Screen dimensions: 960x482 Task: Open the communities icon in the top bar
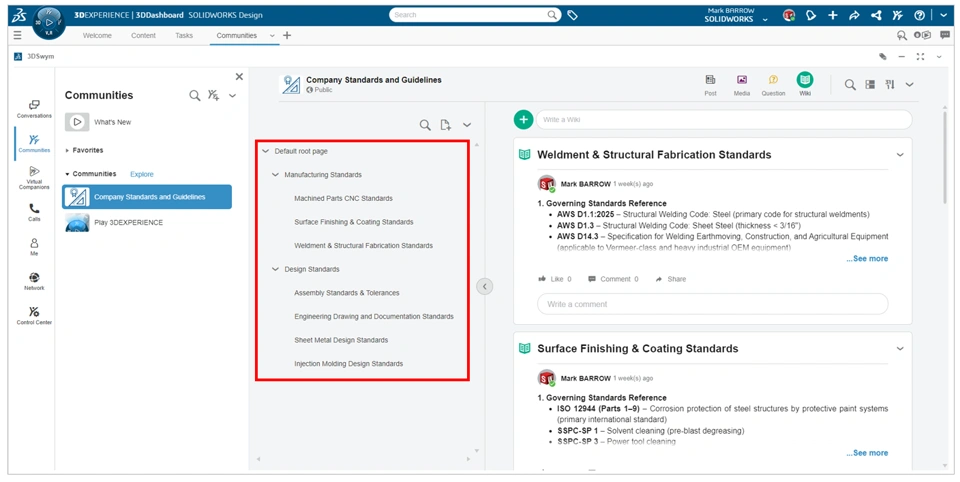tap(898, 16)
